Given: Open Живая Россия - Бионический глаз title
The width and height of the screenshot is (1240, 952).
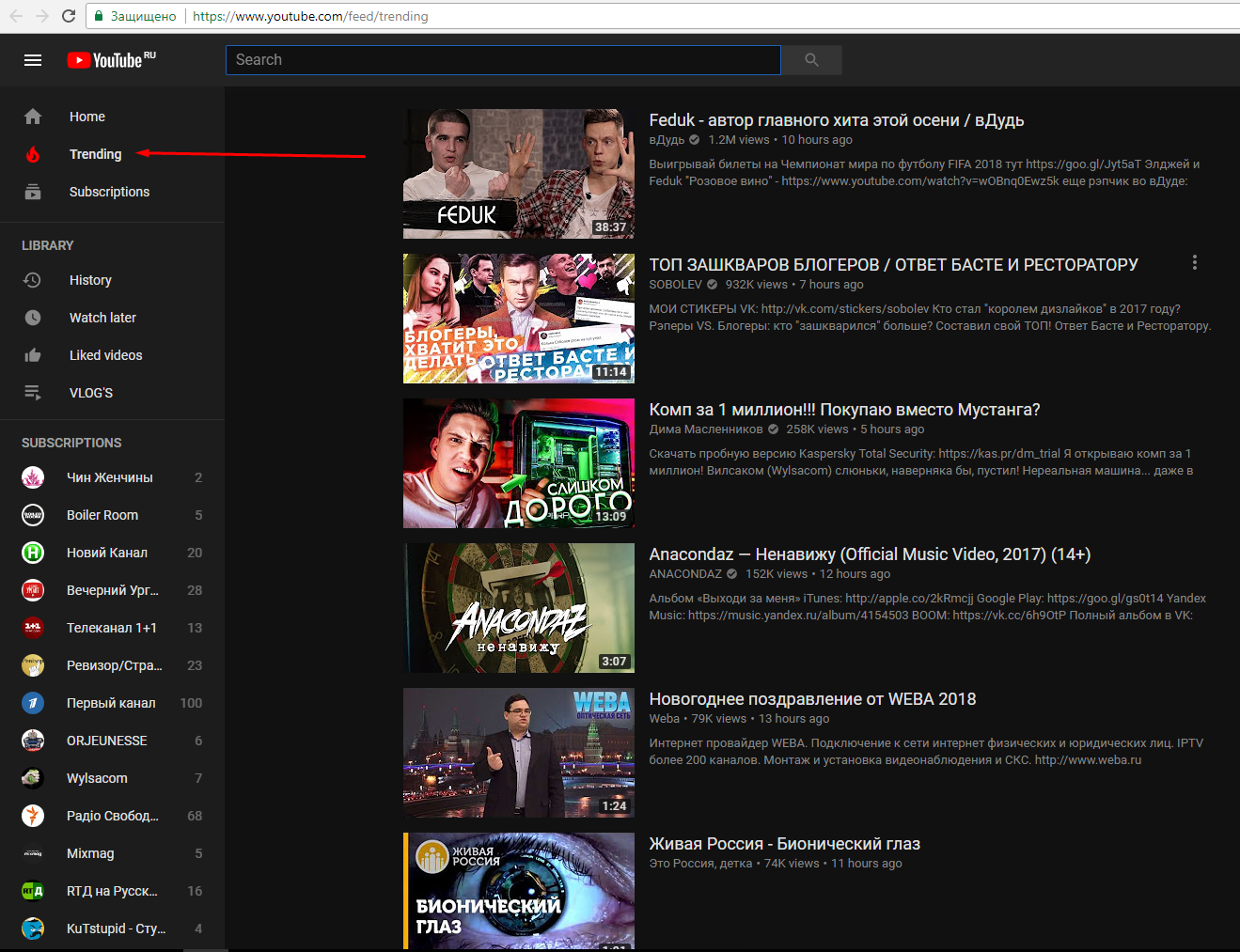Looking at the screenshot, I should pyautogui.click(x=784, y=844).
